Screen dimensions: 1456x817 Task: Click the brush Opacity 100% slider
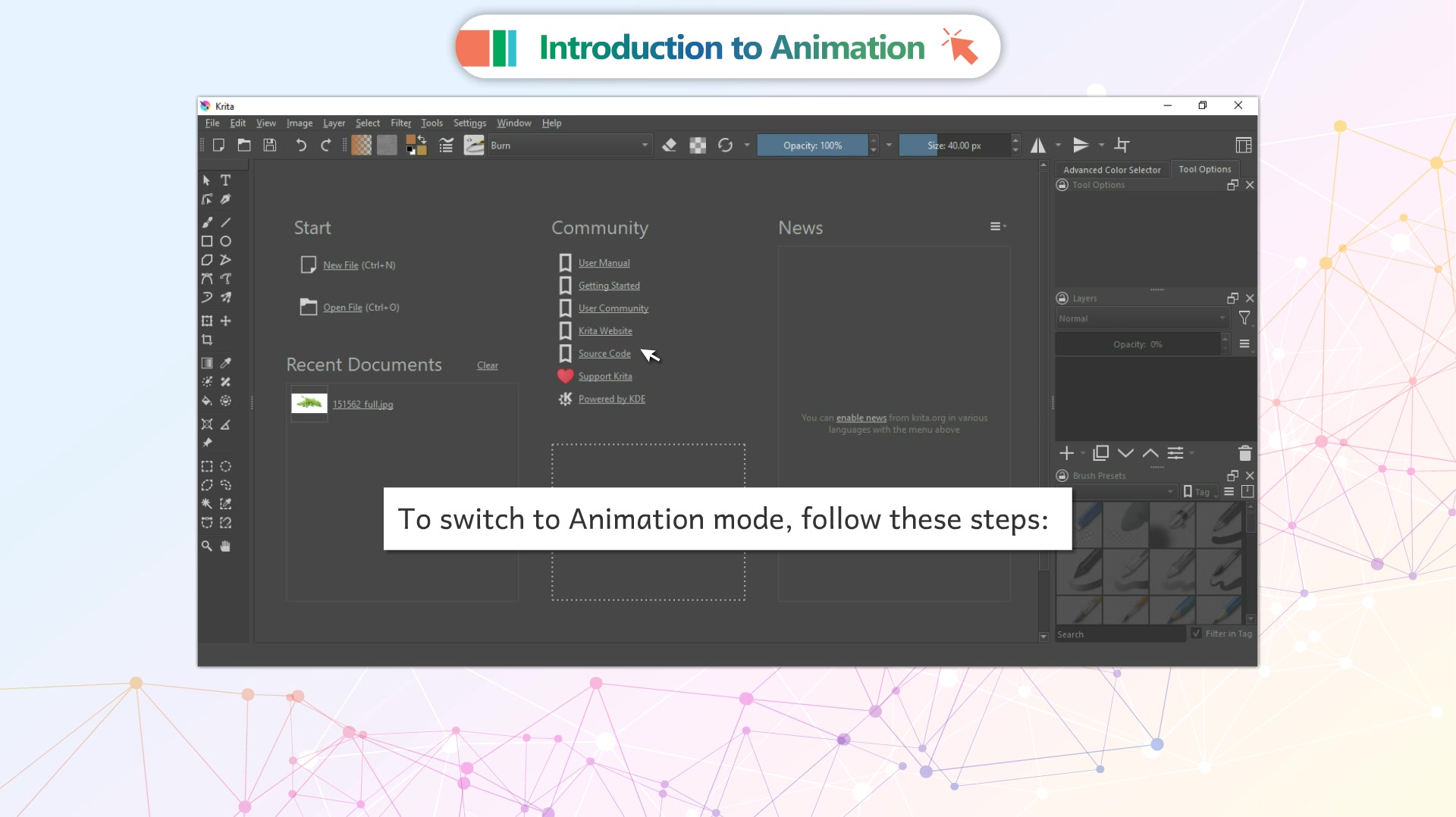pyautogui.click(x=812, y=146)
